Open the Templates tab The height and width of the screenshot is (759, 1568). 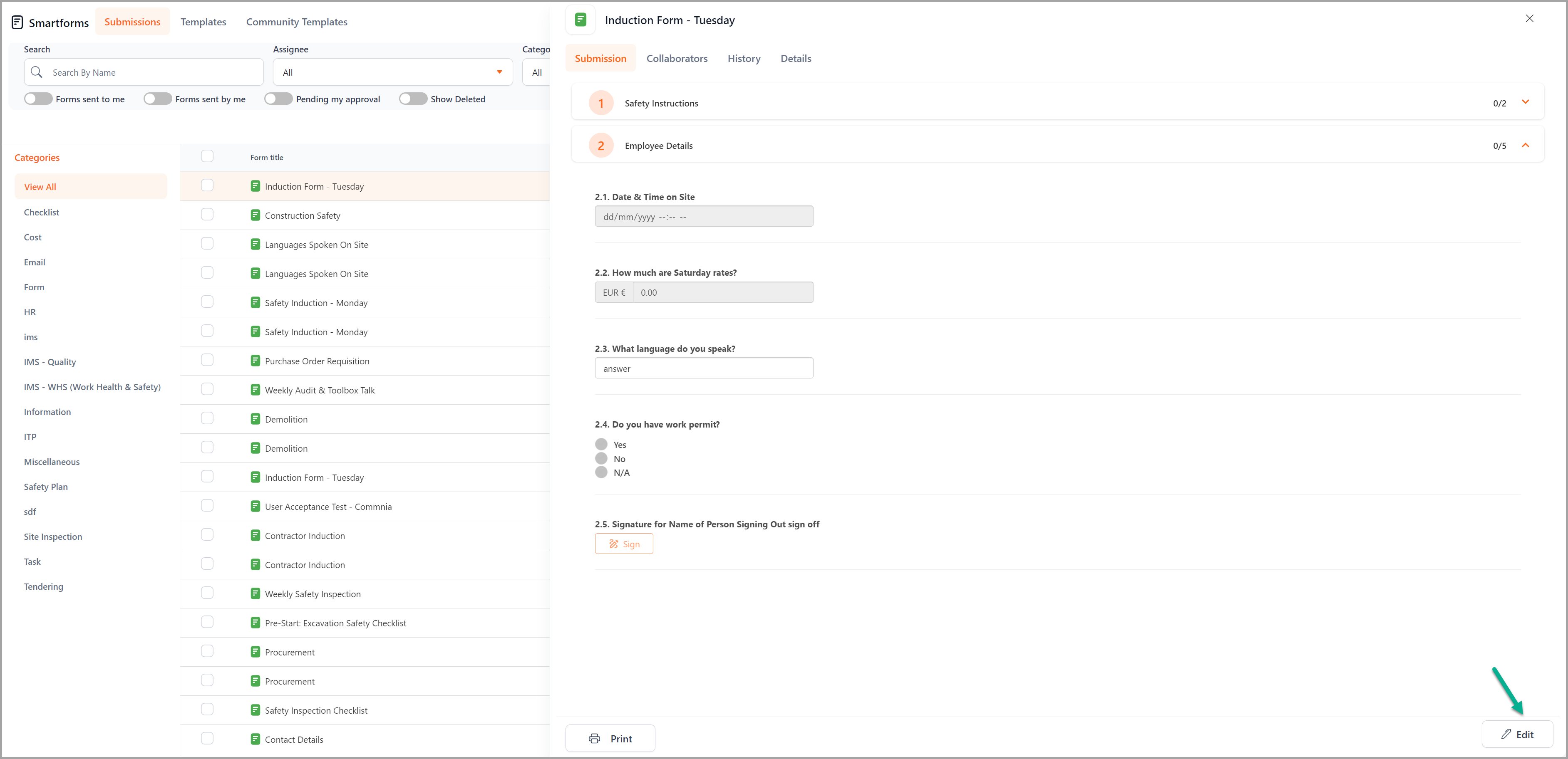coord(203,22)
